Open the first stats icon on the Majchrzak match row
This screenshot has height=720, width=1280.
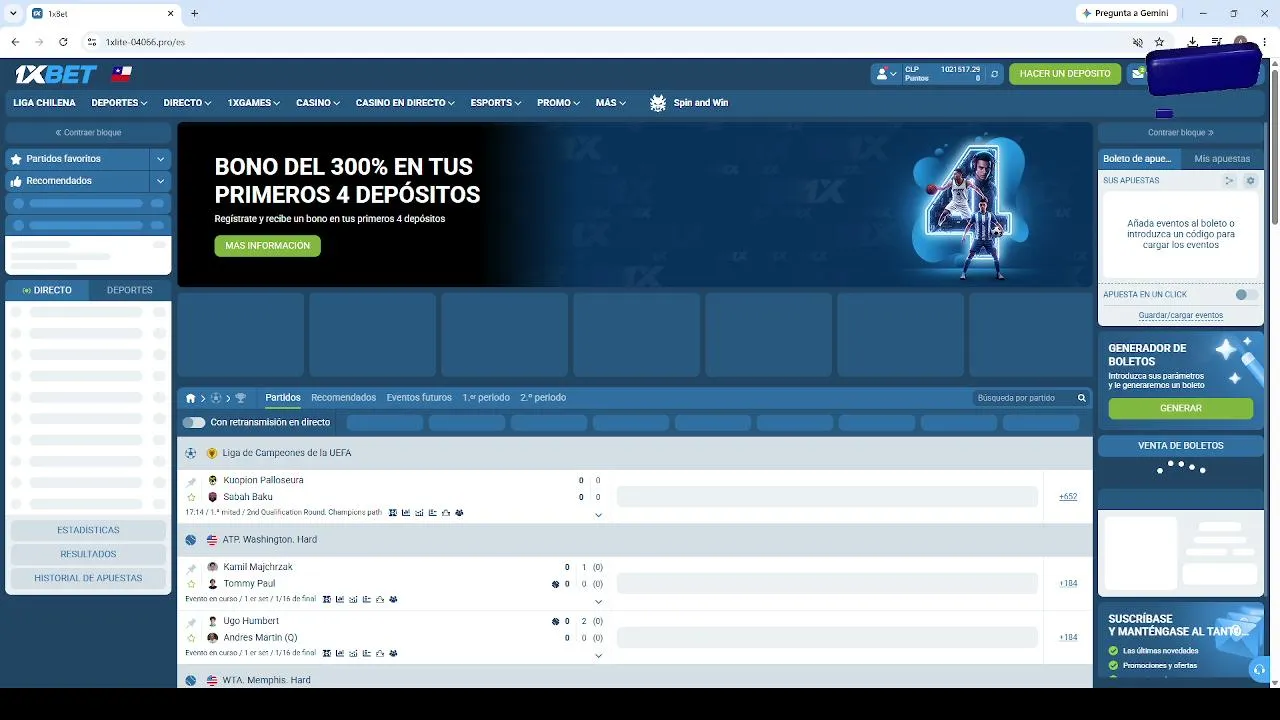click(x=327, y=599)
